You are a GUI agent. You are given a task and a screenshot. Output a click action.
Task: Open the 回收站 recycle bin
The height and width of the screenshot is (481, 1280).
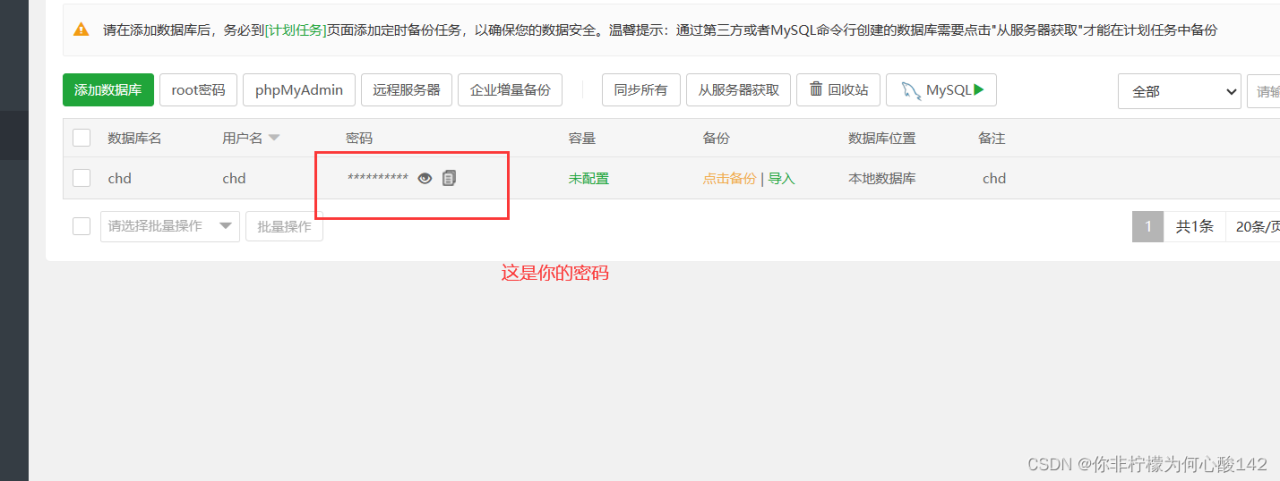pos(839,90)
